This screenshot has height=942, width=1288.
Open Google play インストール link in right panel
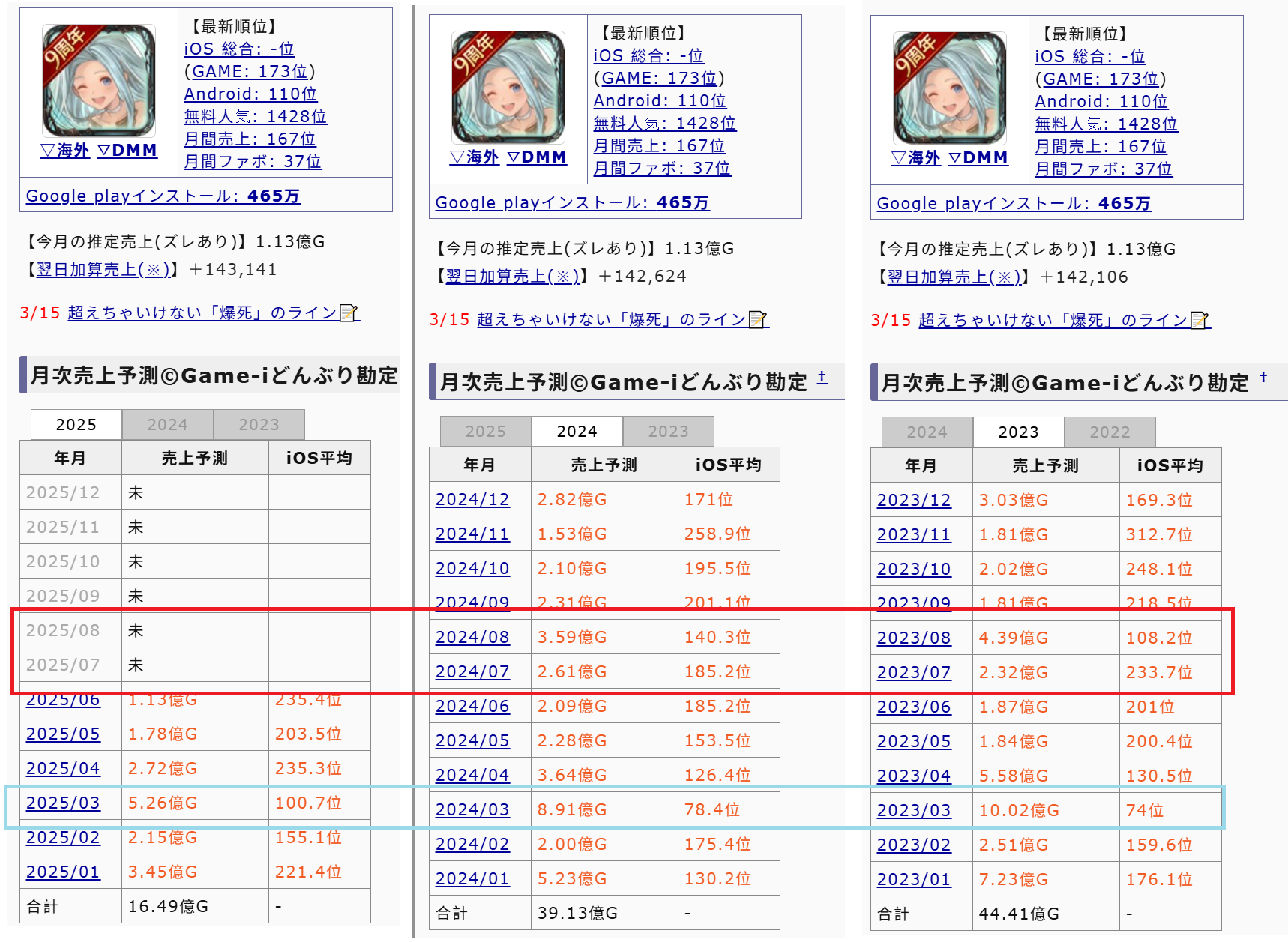point(1014,203)
